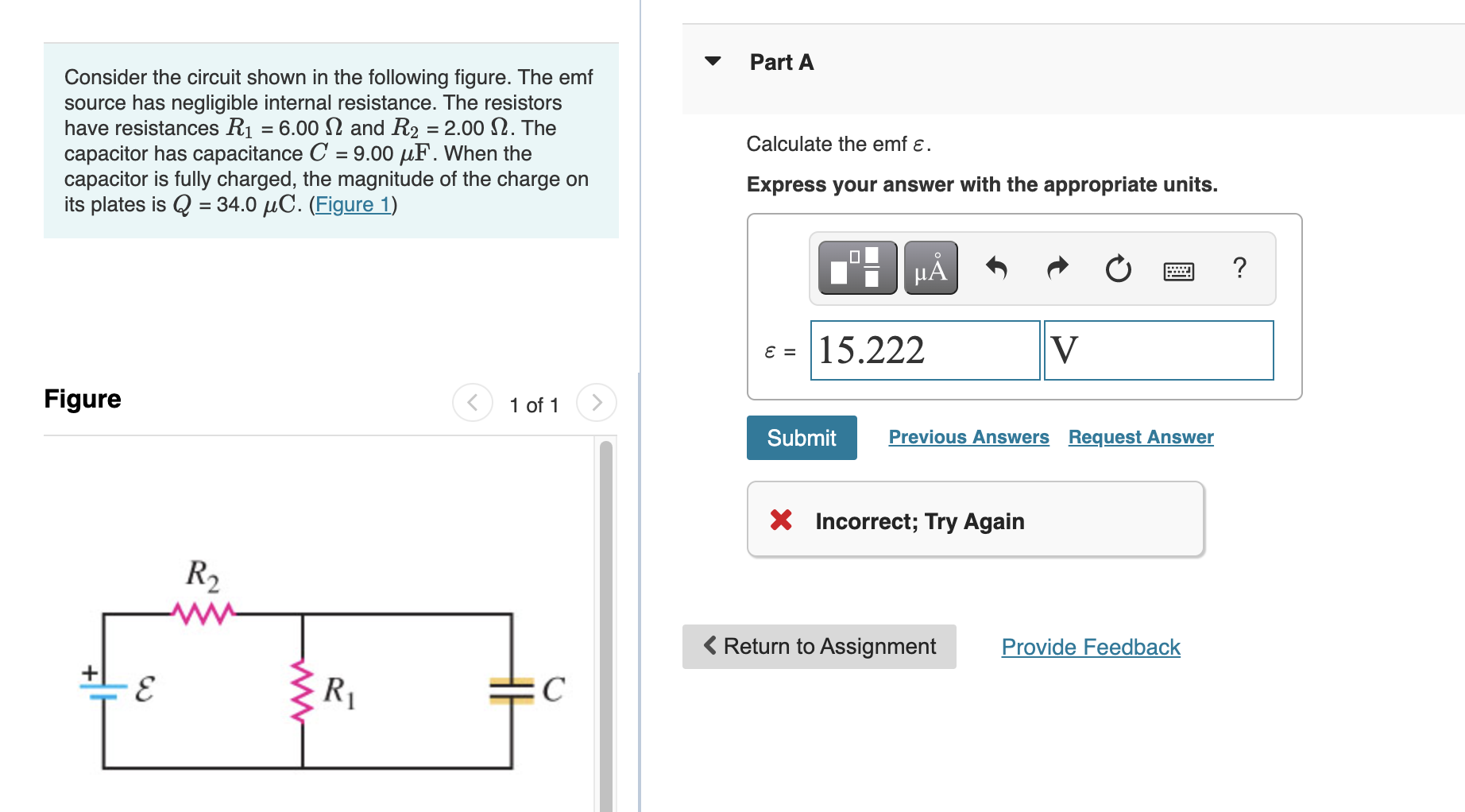Return to Assignment button
Image resolution: width=1465 pixels, height=812 pixels.
(x=819, y=646)
